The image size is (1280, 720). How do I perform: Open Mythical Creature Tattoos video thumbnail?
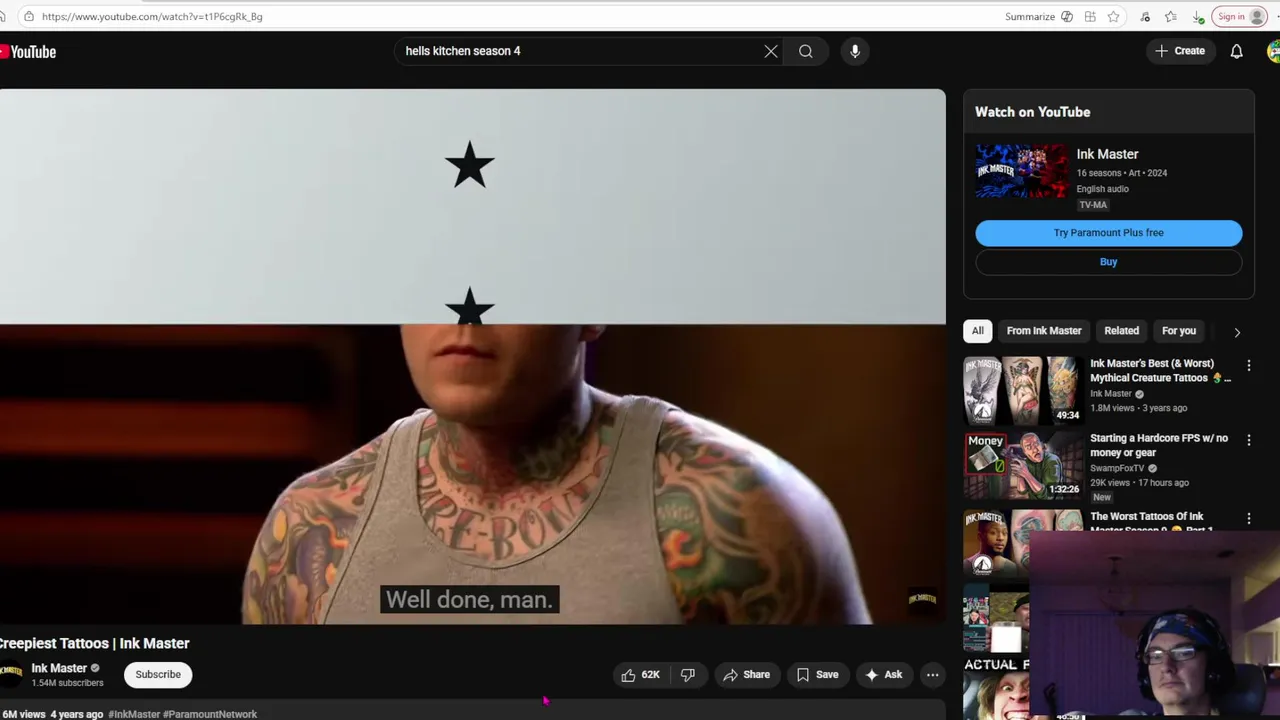click(x=1022, y=390)
